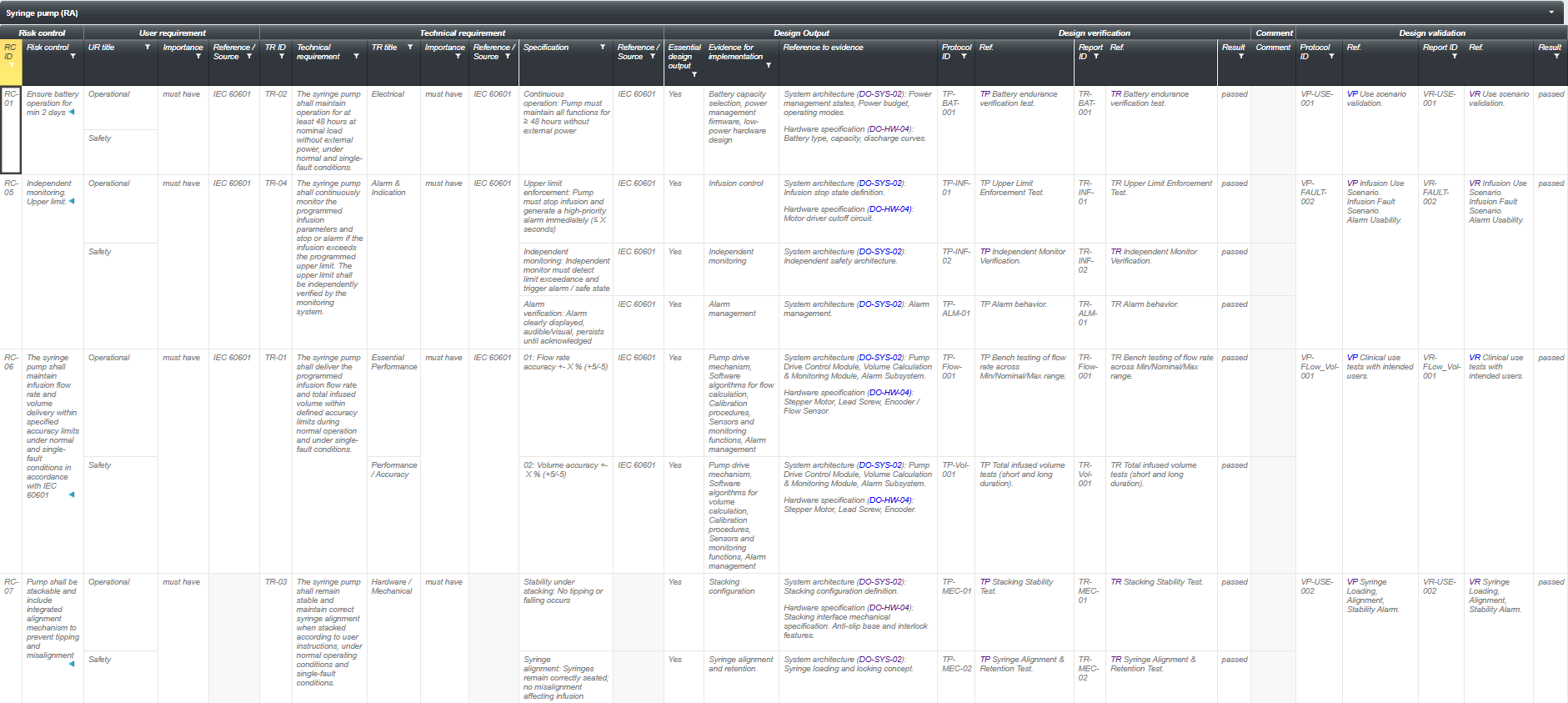Open the Specification column filter
1568x703 pixels.
click(x=603, y=48)
